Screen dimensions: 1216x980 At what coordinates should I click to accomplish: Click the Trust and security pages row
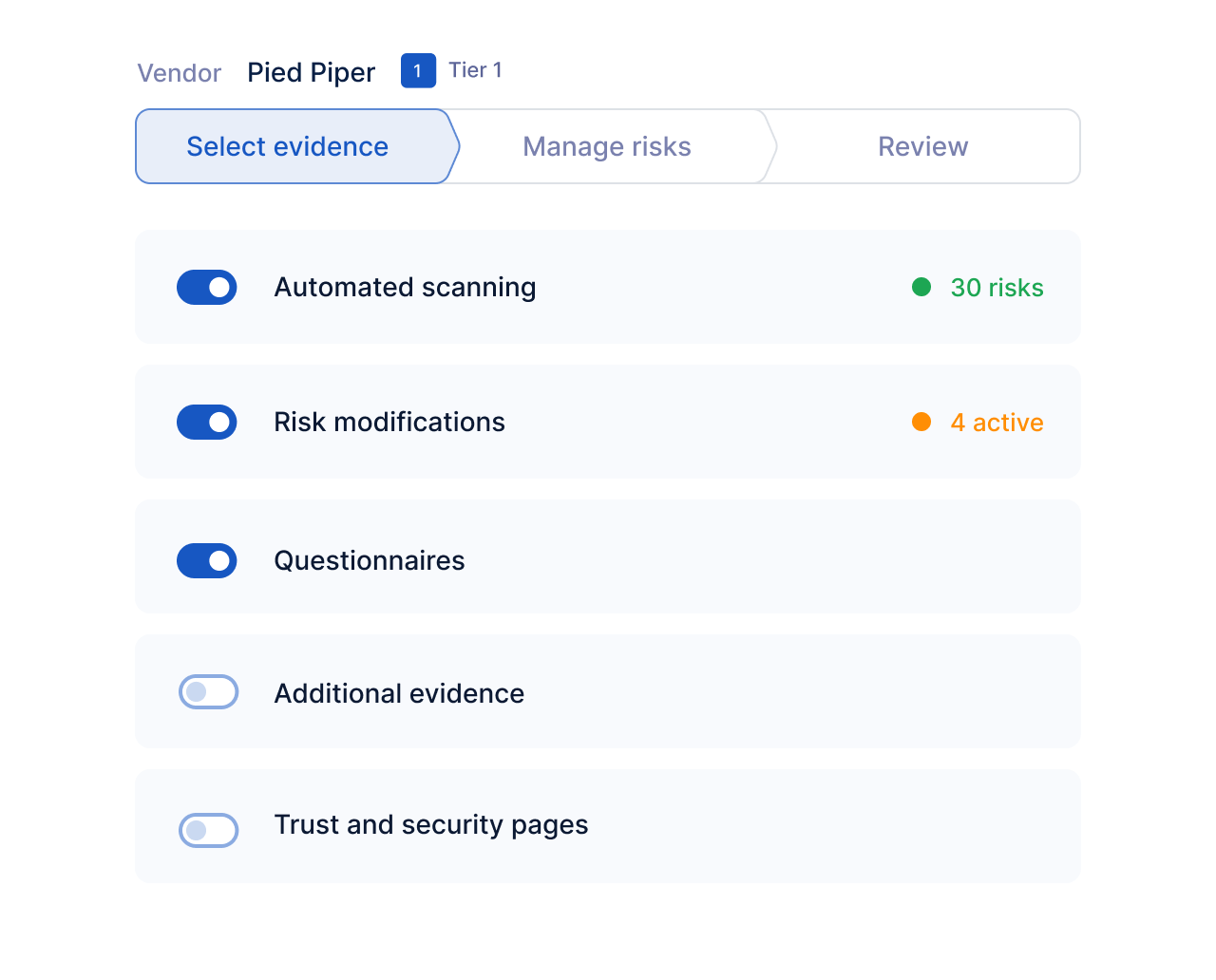(608, 825)
